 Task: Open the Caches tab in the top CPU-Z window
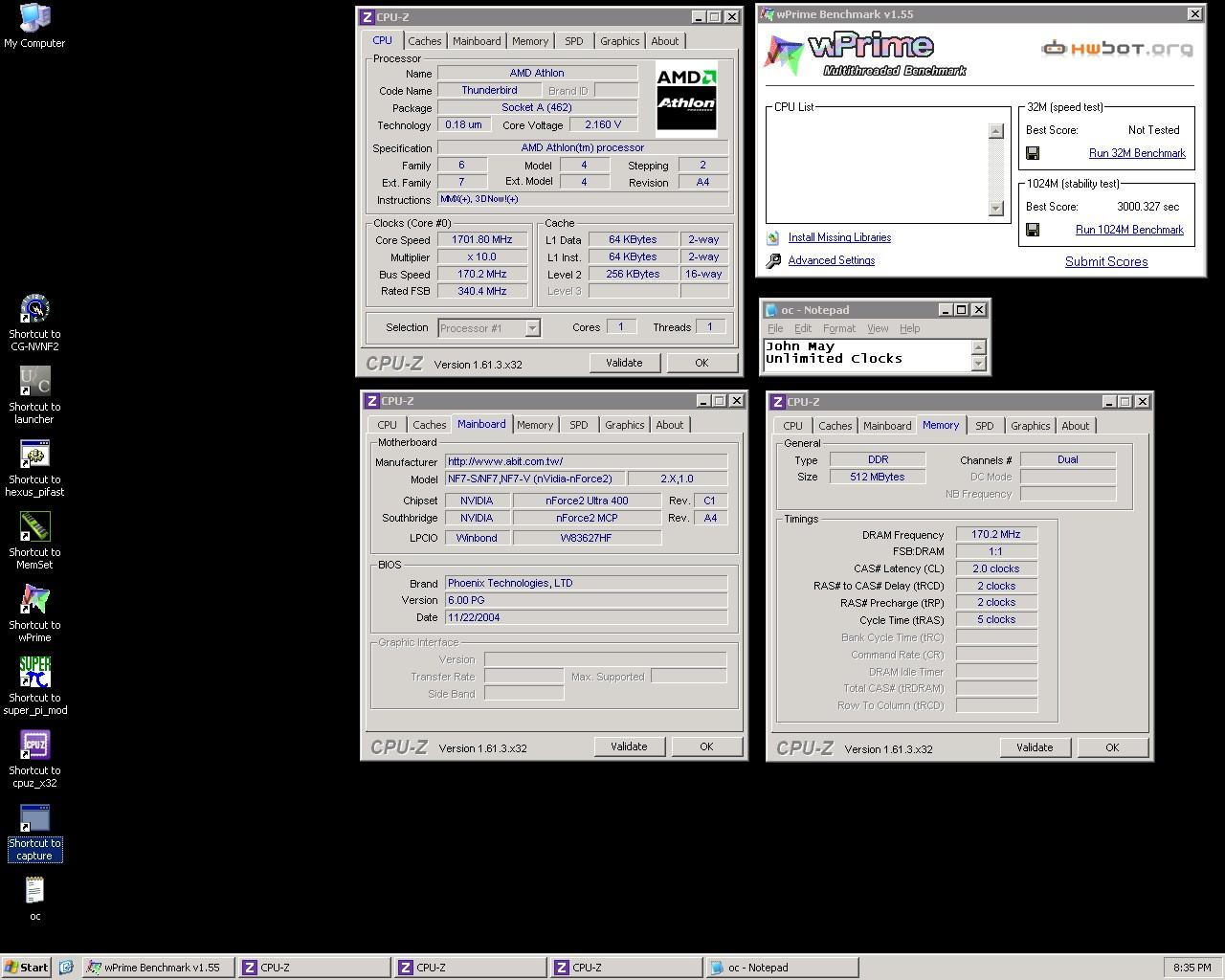425,41
